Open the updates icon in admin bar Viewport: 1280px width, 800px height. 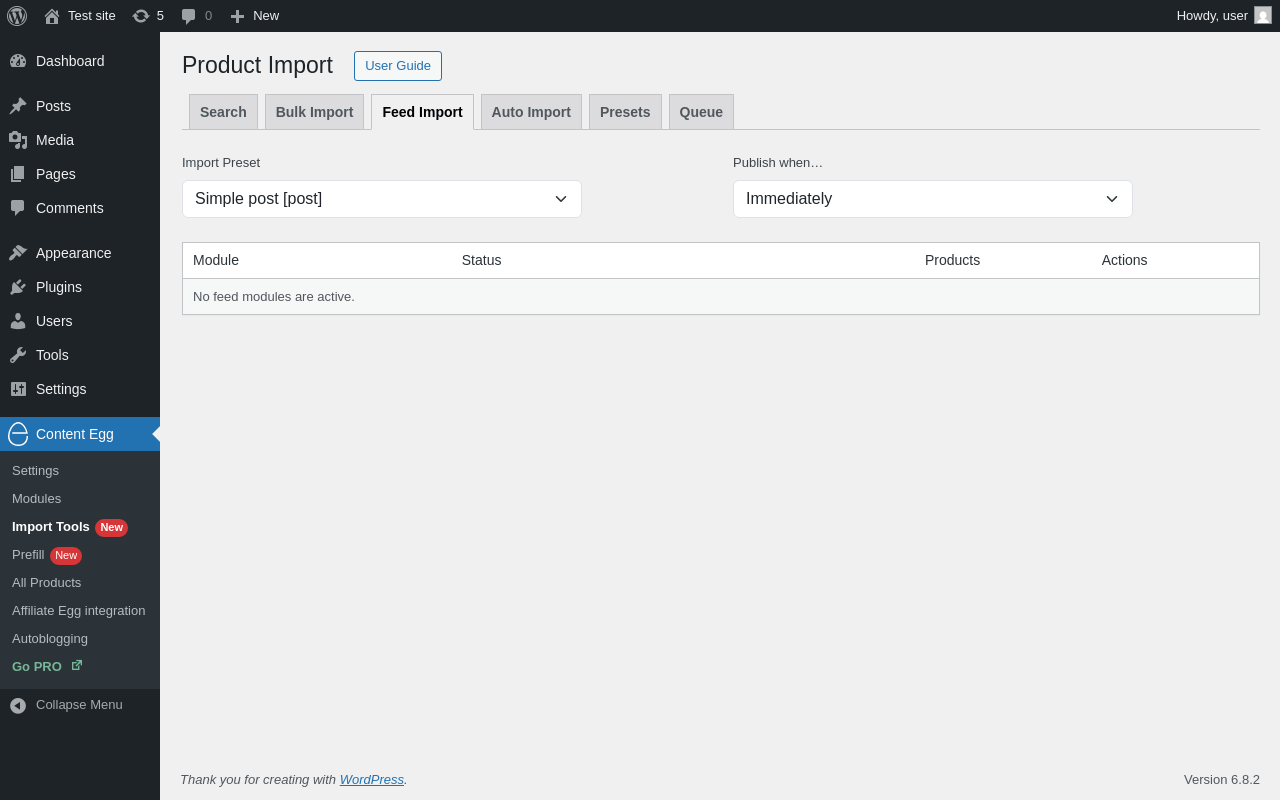141,16
